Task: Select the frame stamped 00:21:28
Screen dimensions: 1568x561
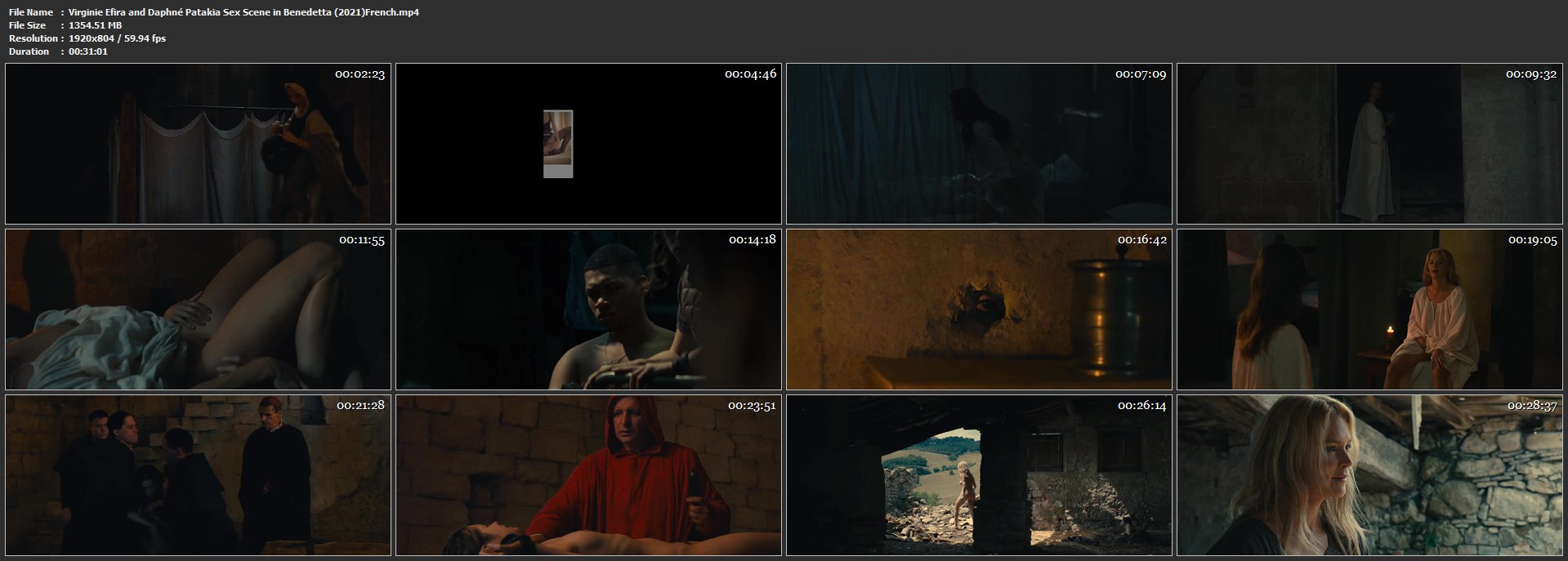Action: pos(198,475)
